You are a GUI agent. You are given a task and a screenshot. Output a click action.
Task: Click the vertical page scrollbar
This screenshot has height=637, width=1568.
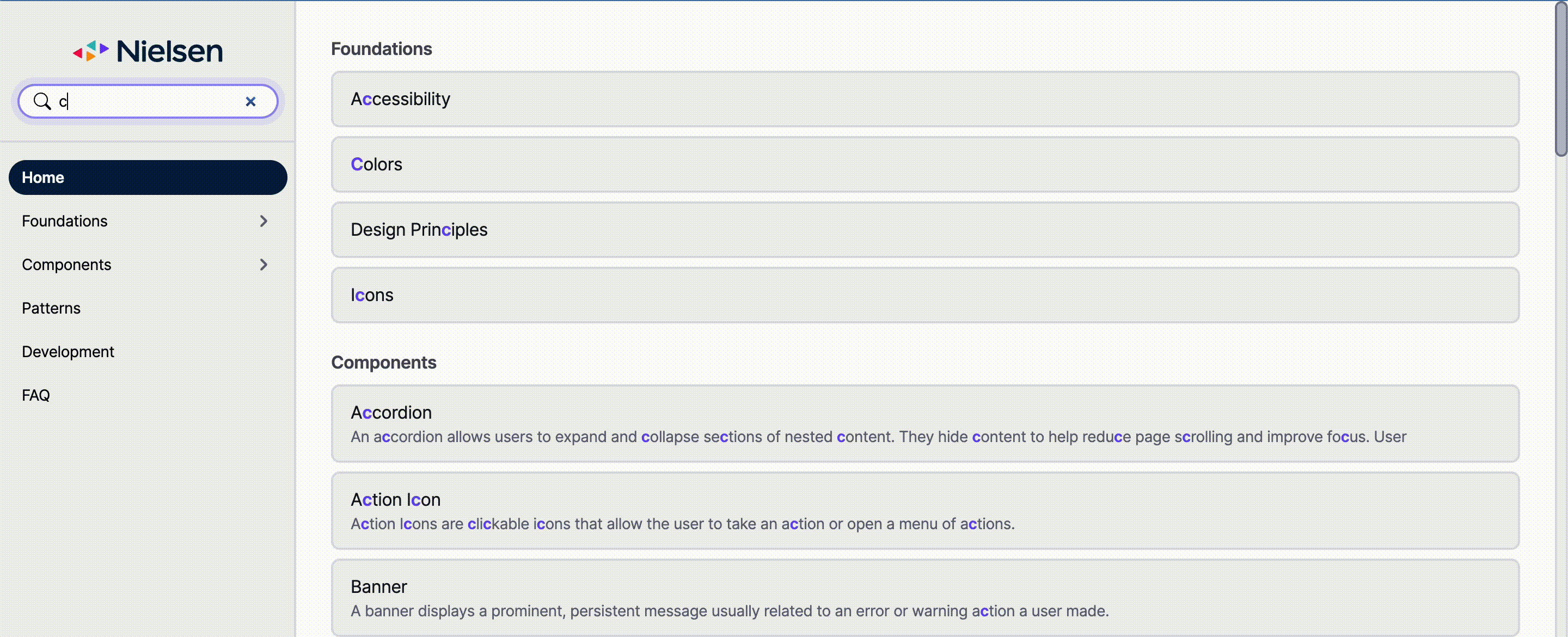click(x=1561, y=79)
